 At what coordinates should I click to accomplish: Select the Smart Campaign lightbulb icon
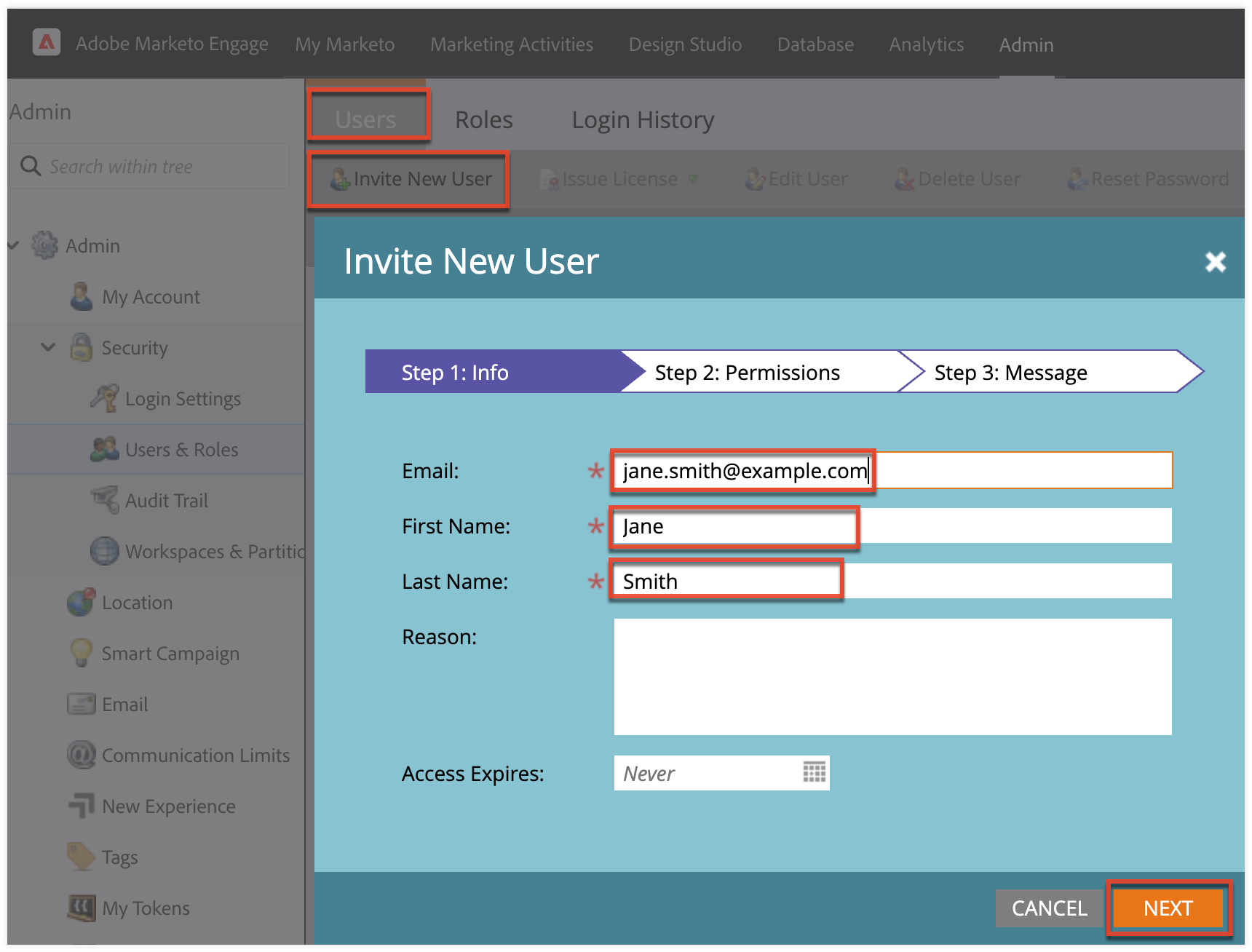click(80, 653)
